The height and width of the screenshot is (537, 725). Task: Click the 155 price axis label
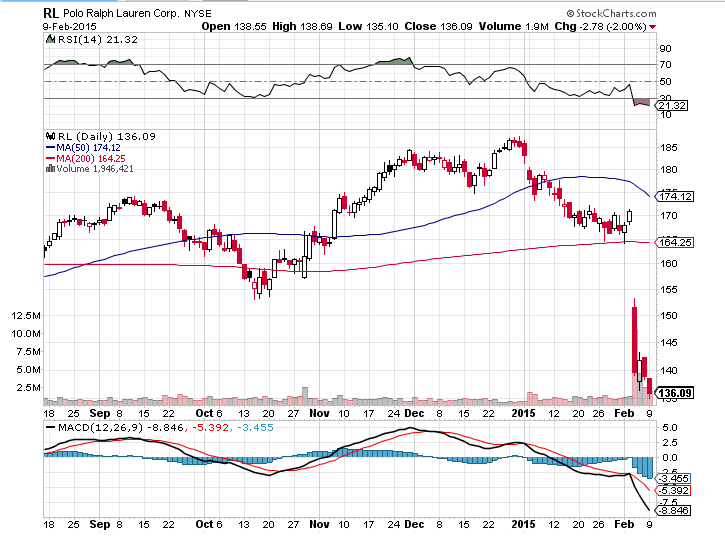669,290
